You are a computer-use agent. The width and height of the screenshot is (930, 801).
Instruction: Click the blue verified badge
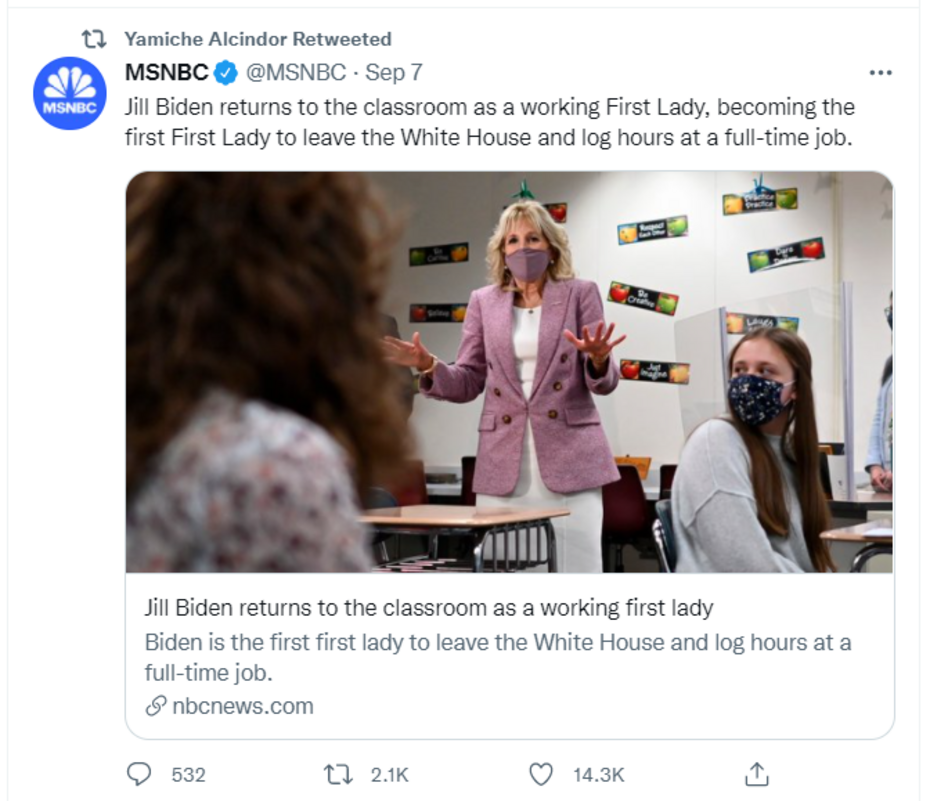(227, 73)
